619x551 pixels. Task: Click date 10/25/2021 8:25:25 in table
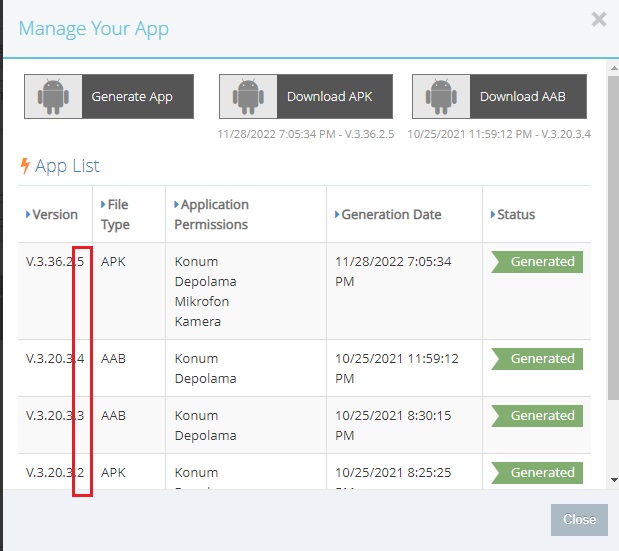point(393,472)
